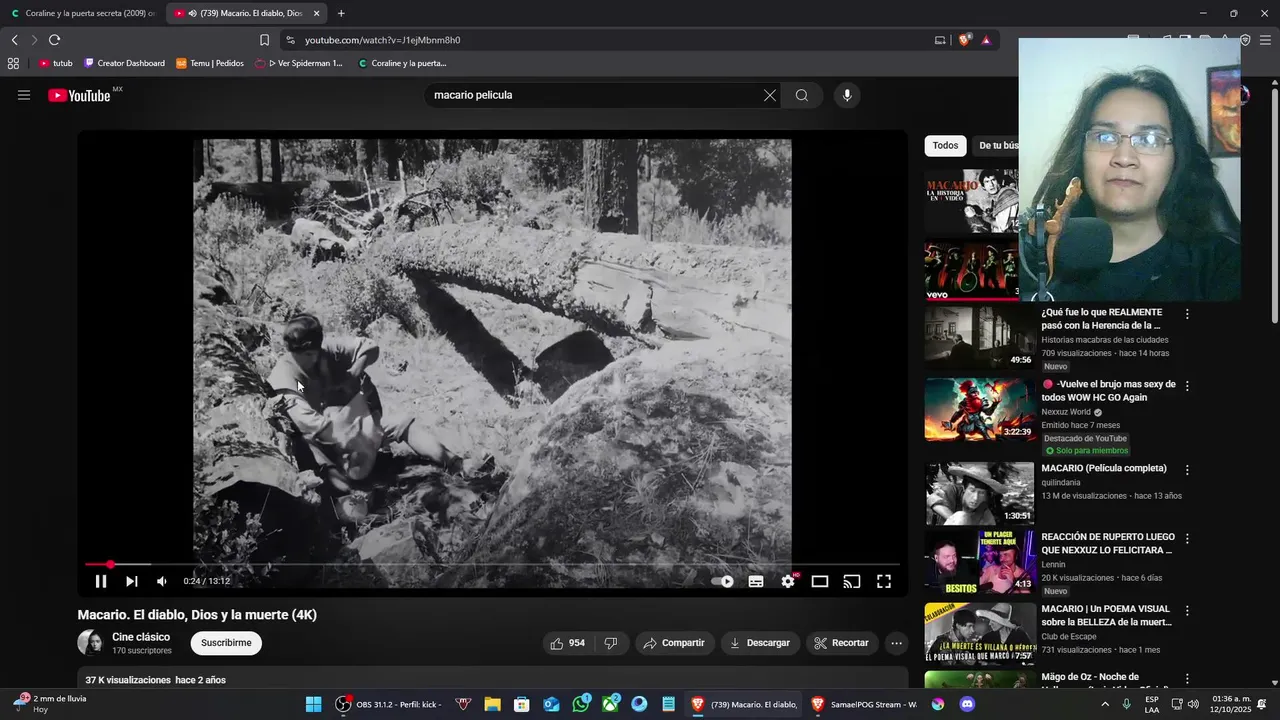The height and width of the screenshot is (720, 1280).
Task: Reload the page
Action: pos(54,40)
